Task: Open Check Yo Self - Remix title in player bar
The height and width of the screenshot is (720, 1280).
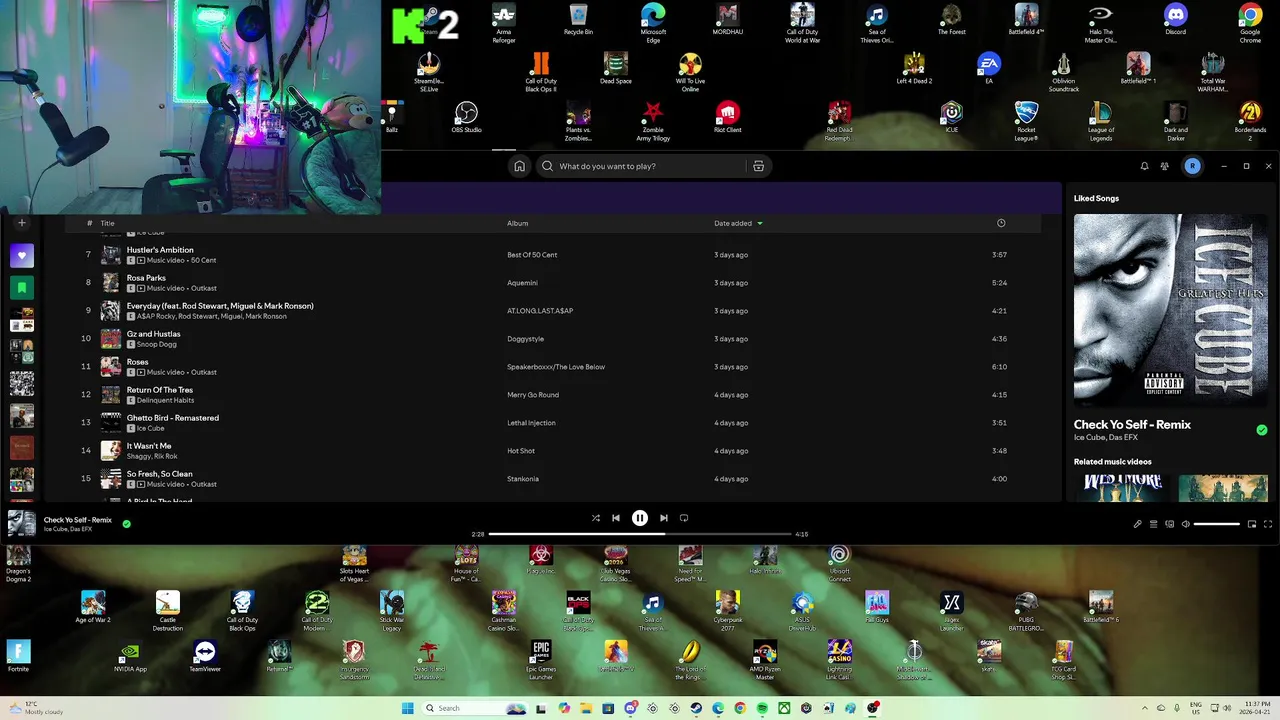Action: pos(78,520)
